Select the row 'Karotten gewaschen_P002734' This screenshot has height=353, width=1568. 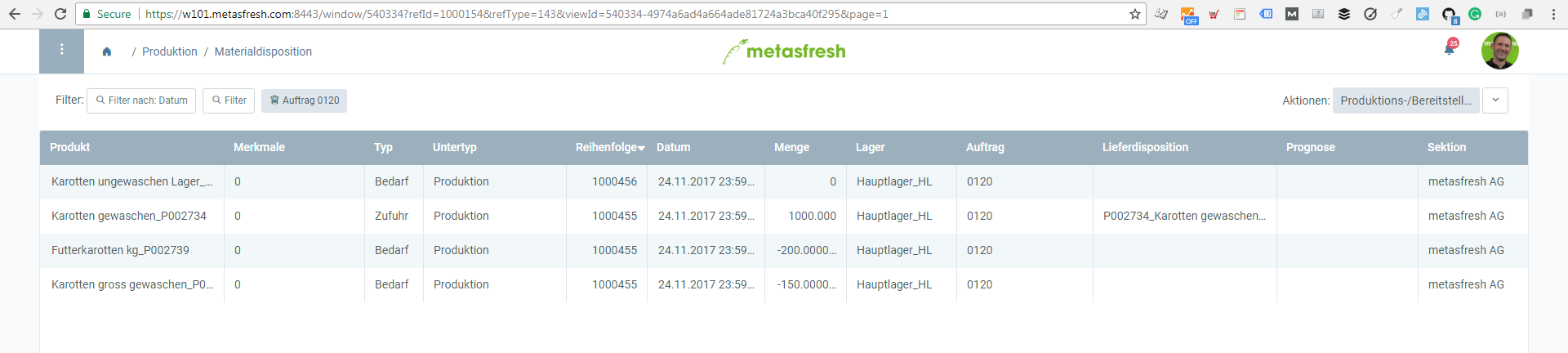click(x=784, y=216)
